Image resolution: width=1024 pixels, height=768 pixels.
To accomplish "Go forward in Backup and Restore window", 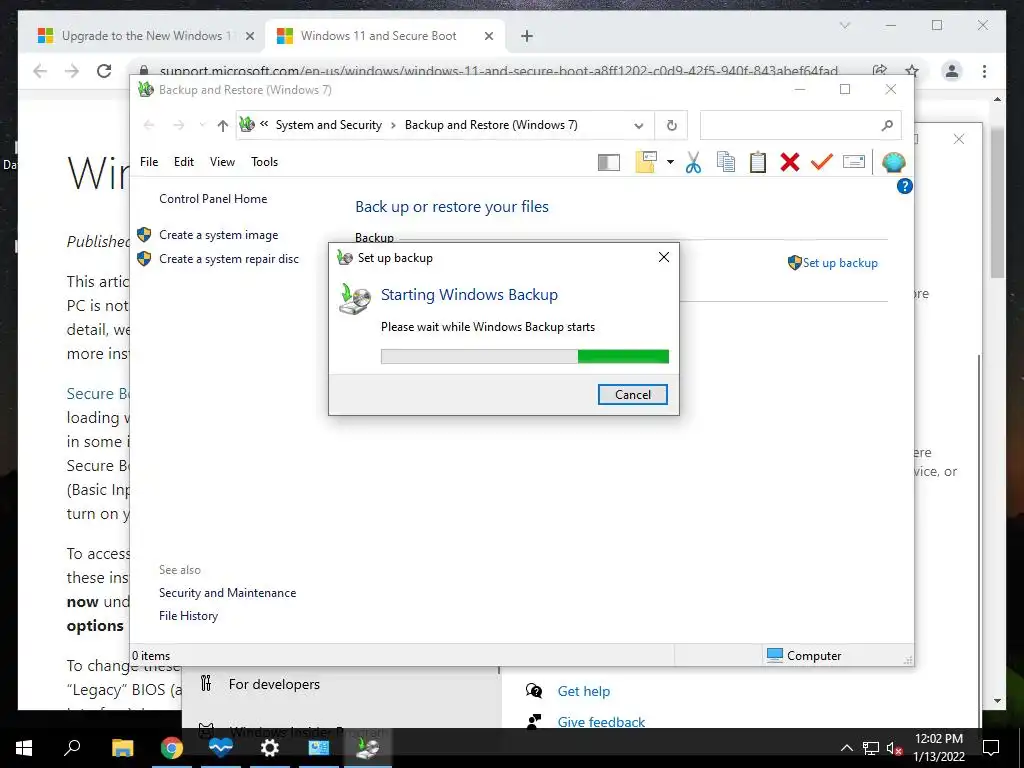I will point(178,125).
